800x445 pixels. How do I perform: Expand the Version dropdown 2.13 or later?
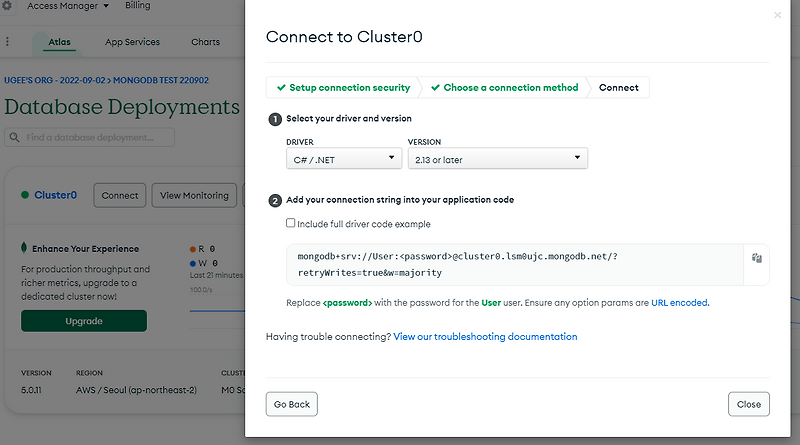(x=497, y=159)
